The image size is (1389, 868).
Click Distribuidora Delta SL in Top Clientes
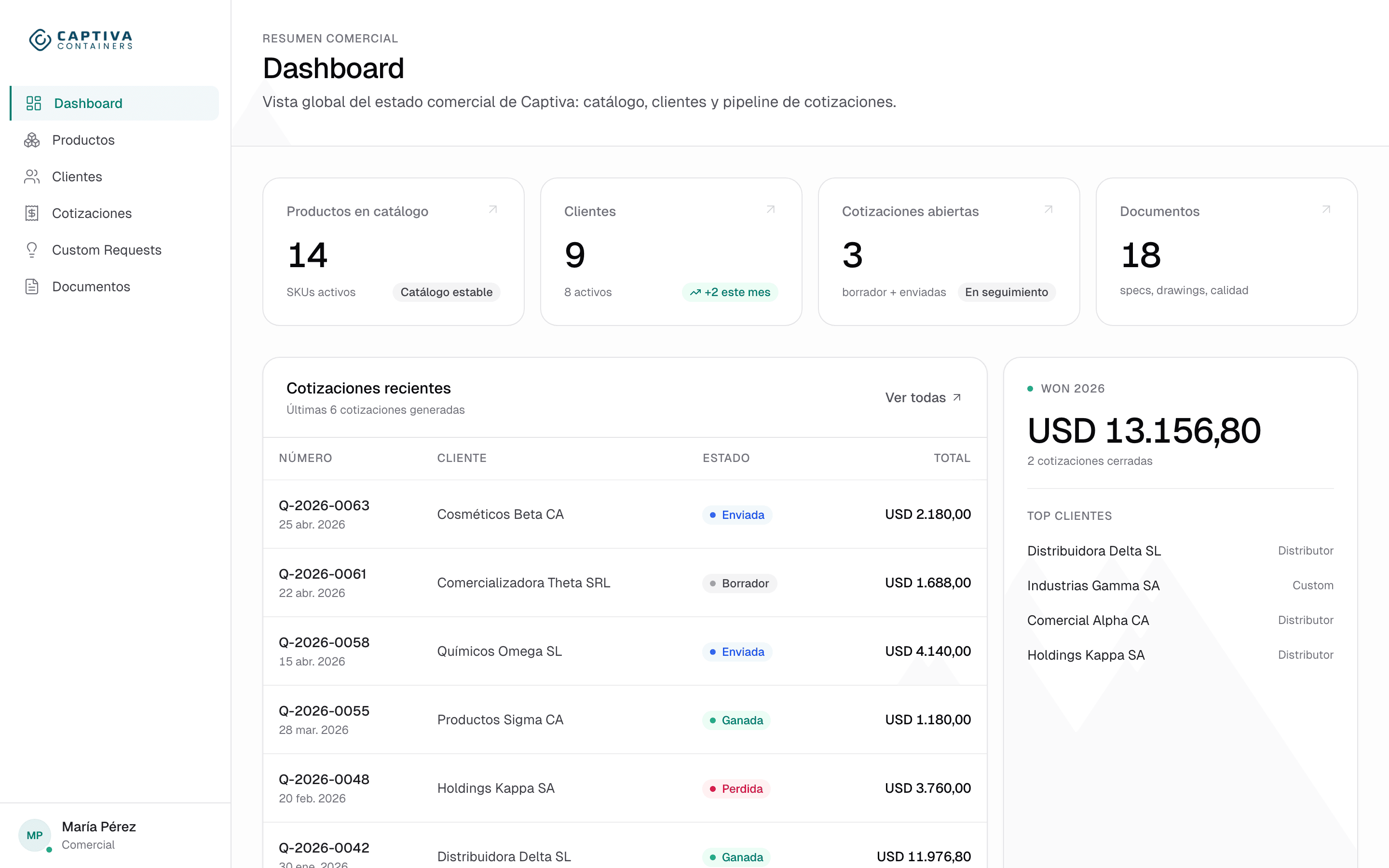(1094, 551)
